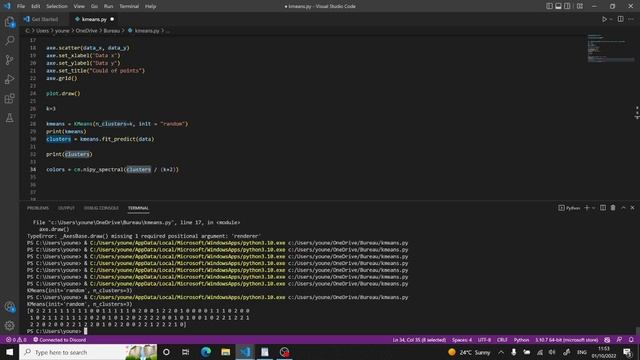
Task: Change line endings via CRLF item
Action: click(x=502, y=340)
